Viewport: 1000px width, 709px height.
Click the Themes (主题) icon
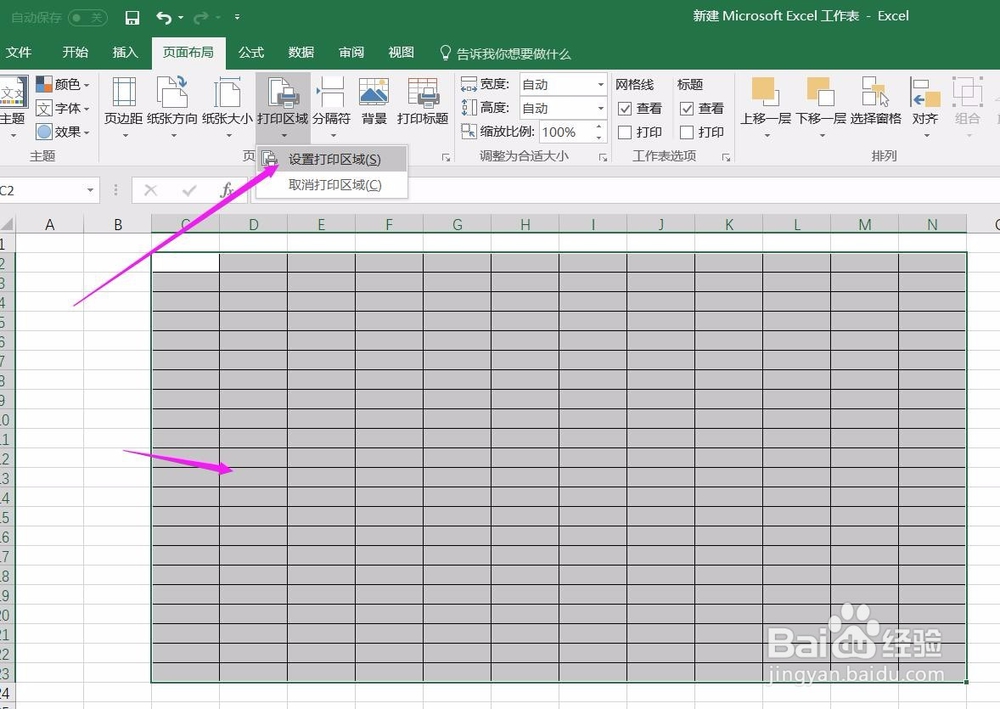(x=13, y=93)
